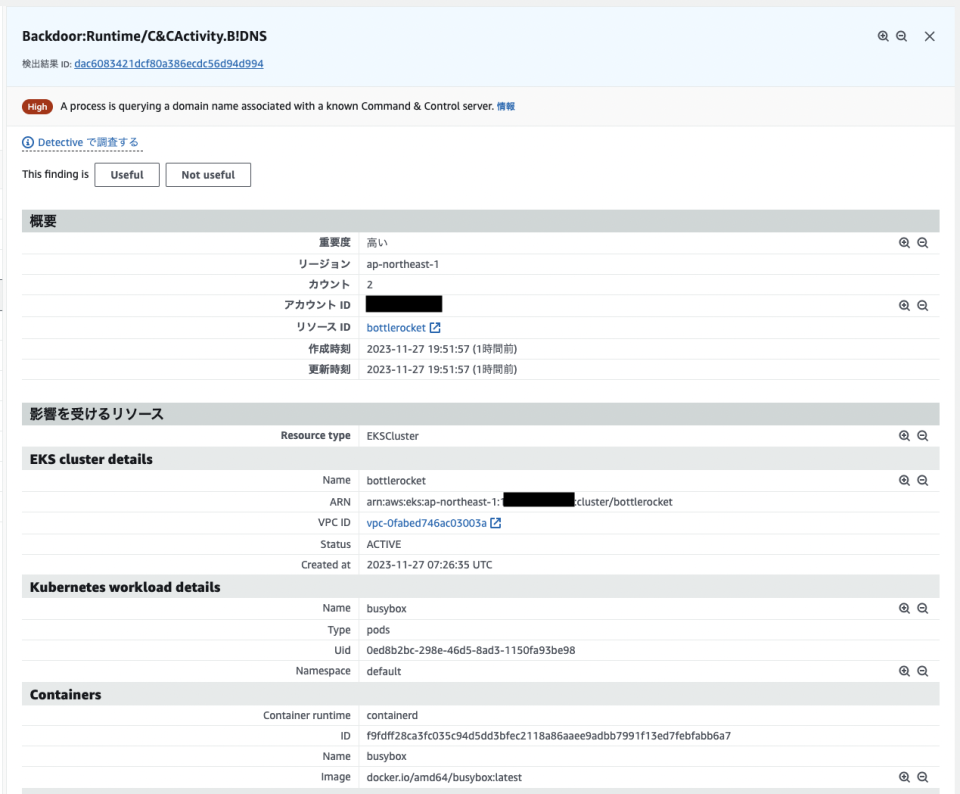Zoom out of the finding details panel
960x794 pixels.
901,36
